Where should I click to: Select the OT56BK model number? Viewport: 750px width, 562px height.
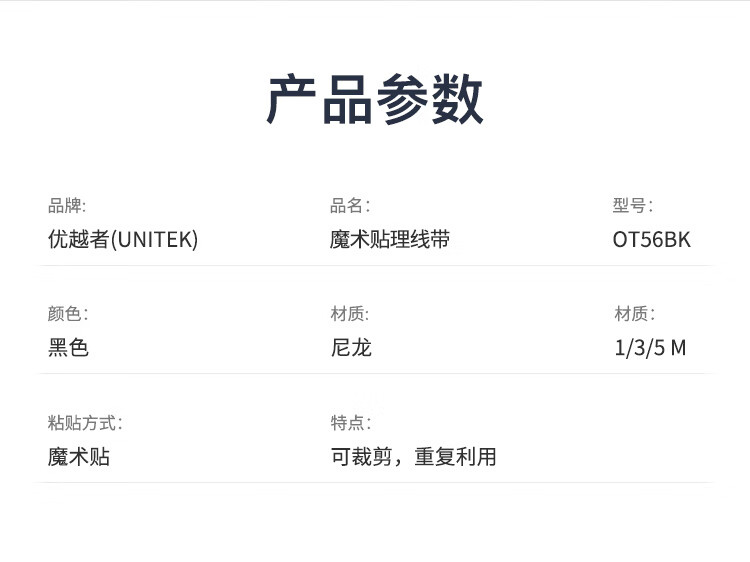click(652, 240)
